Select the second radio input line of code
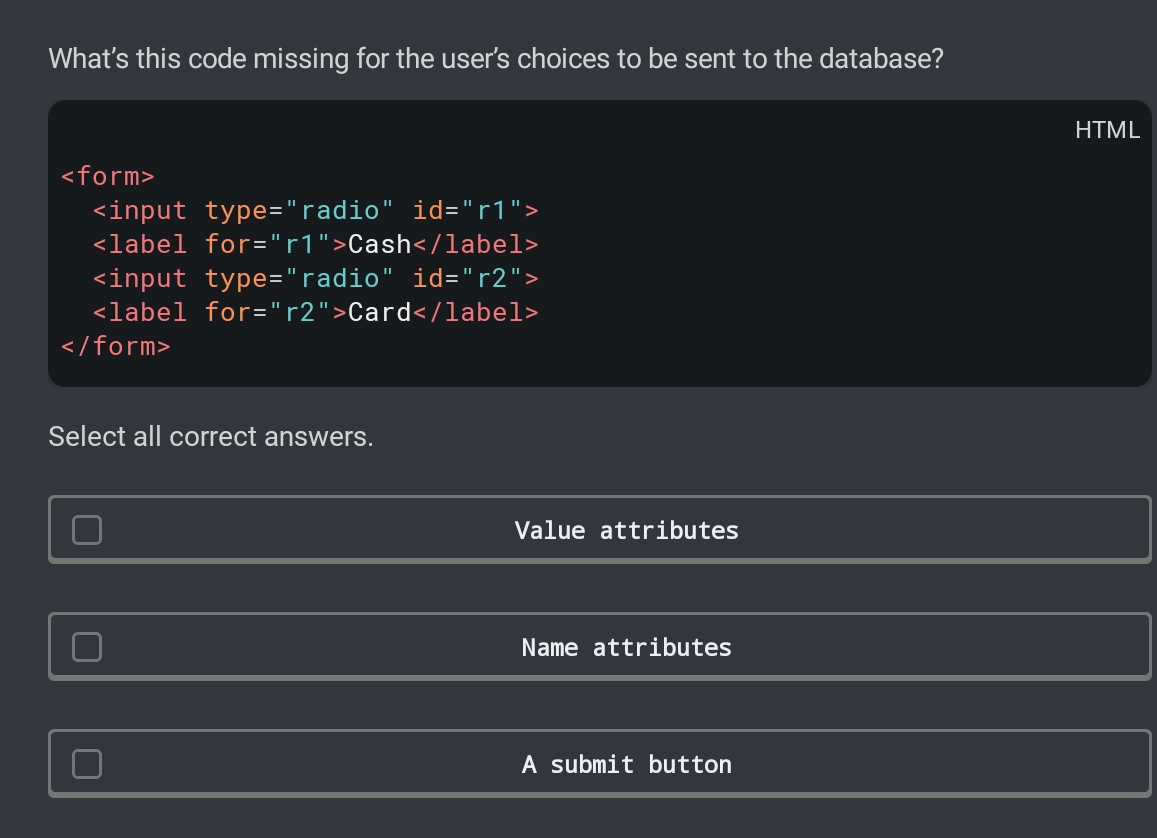 click(x=315, y=278)
